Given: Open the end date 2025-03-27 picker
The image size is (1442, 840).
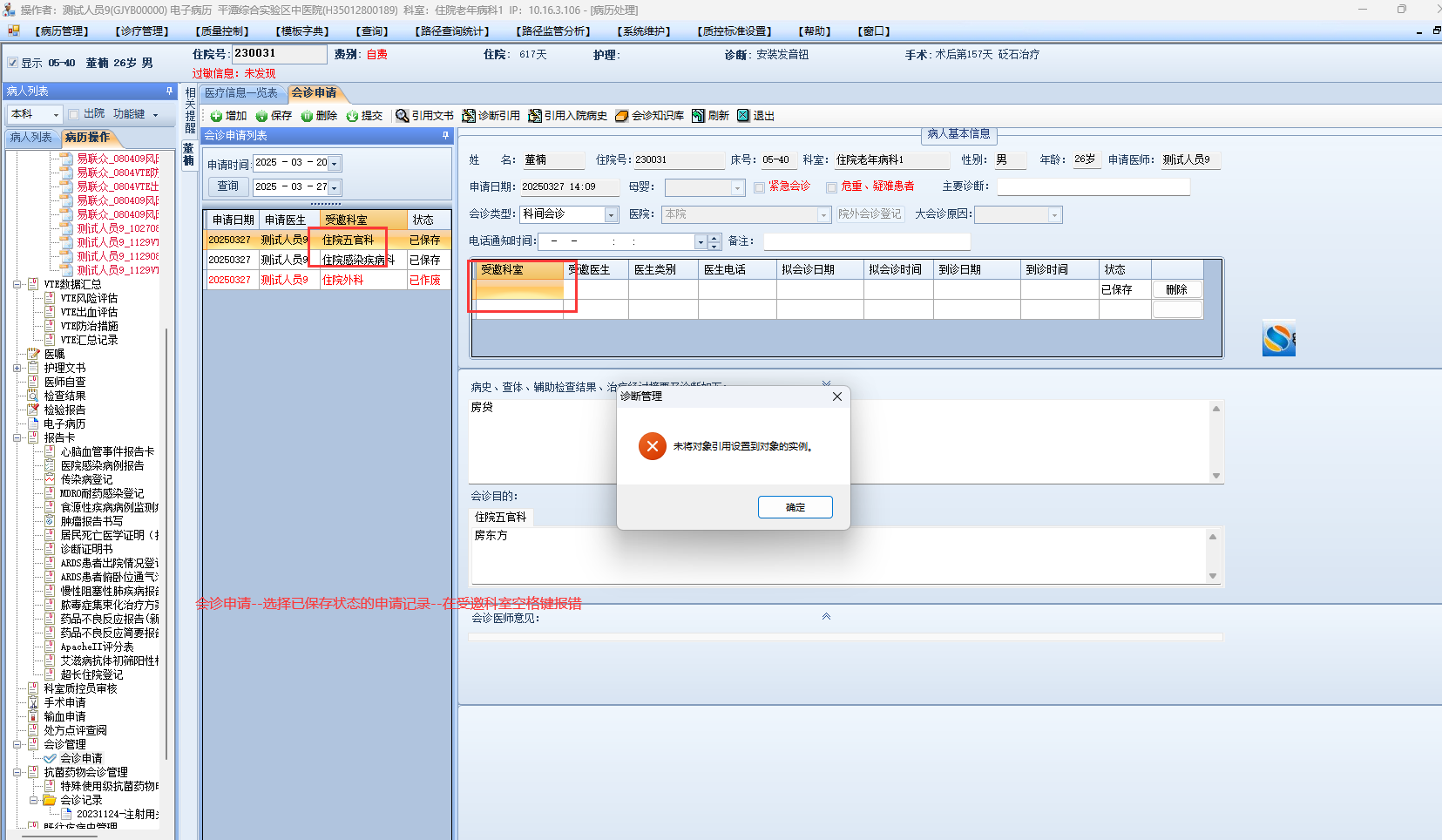Looking at the screenshot, I should pyautogui.click(x=335, y=187).
